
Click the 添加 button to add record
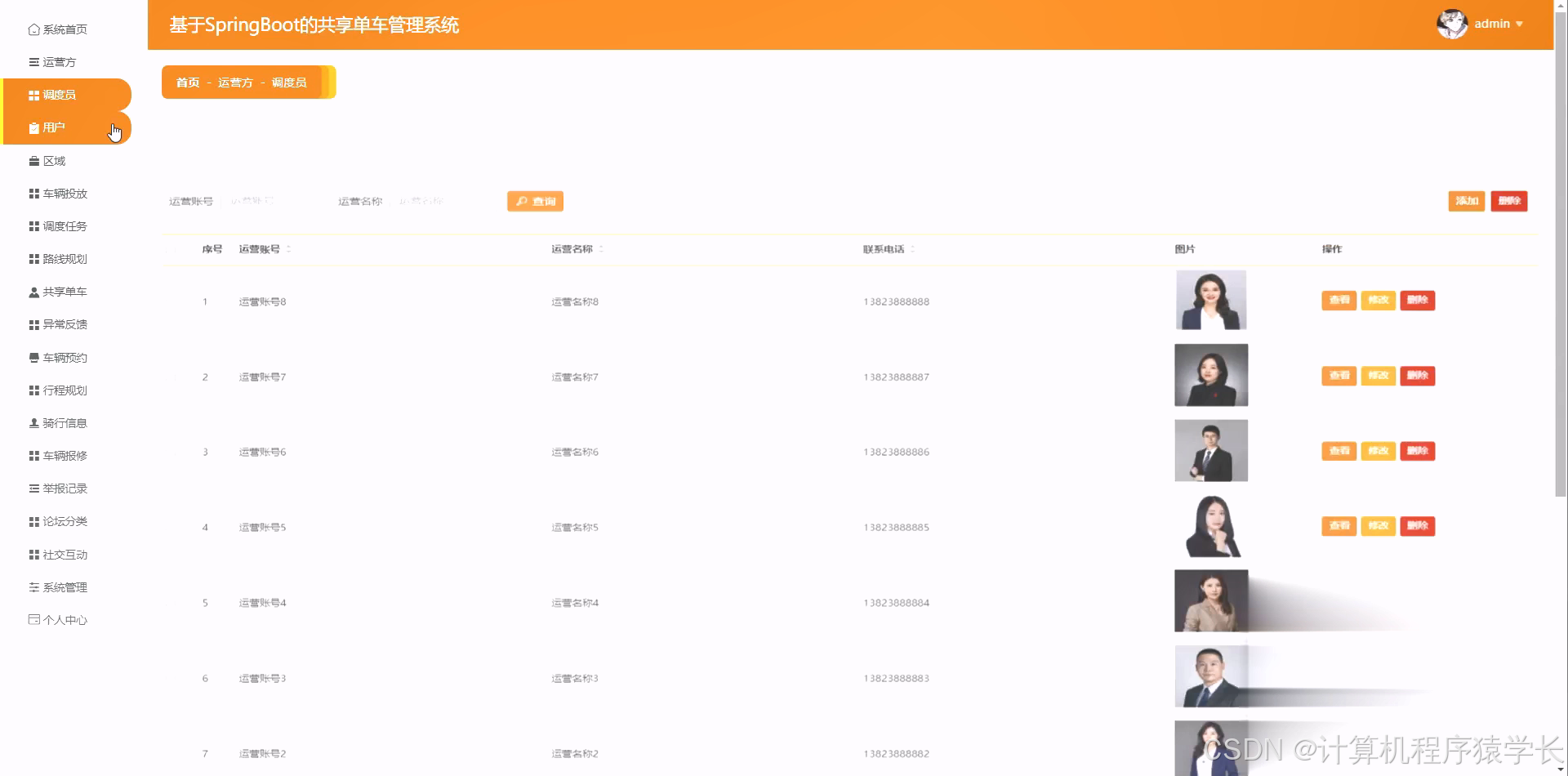[x=1467, y=200]
